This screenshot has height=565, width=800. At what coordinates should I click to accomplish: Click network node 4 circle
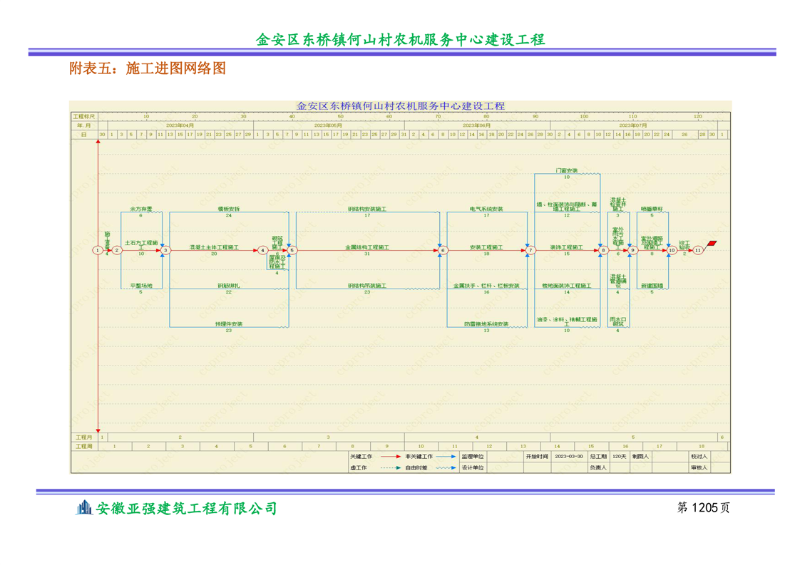[x=262, y=250]
